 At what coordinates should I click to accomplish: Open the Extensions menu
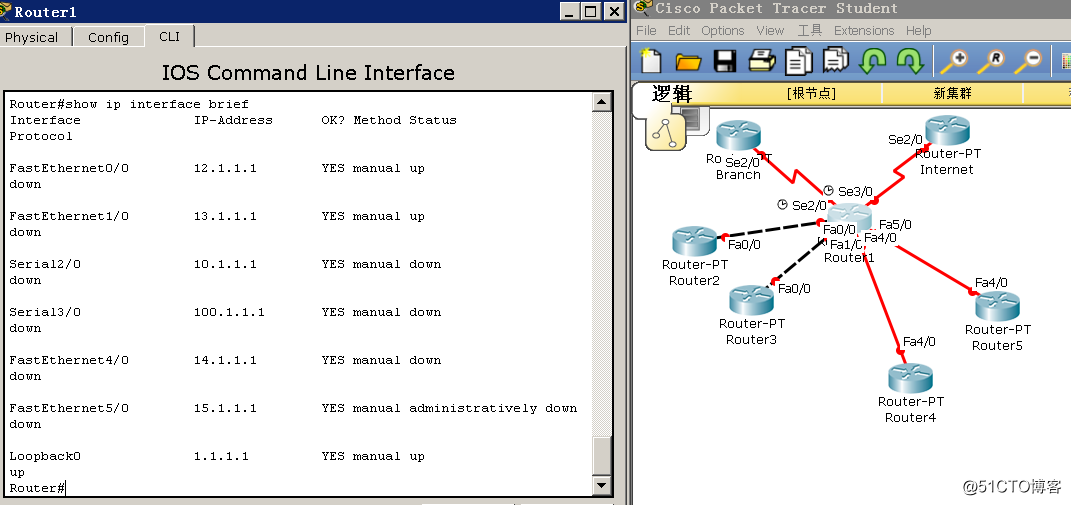coord(864,31)
